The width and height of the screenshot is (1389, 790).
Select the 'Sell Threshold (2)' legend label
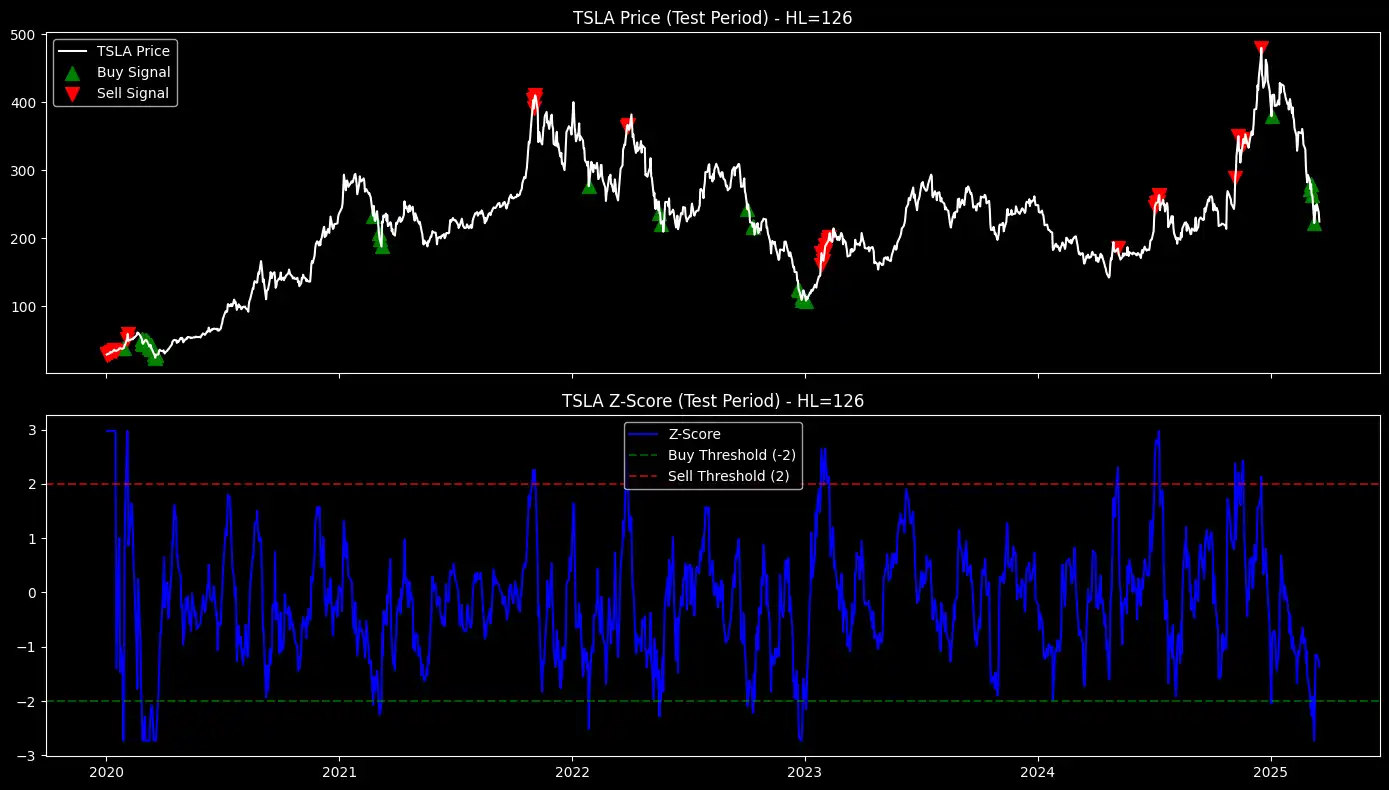click(729, 476)
